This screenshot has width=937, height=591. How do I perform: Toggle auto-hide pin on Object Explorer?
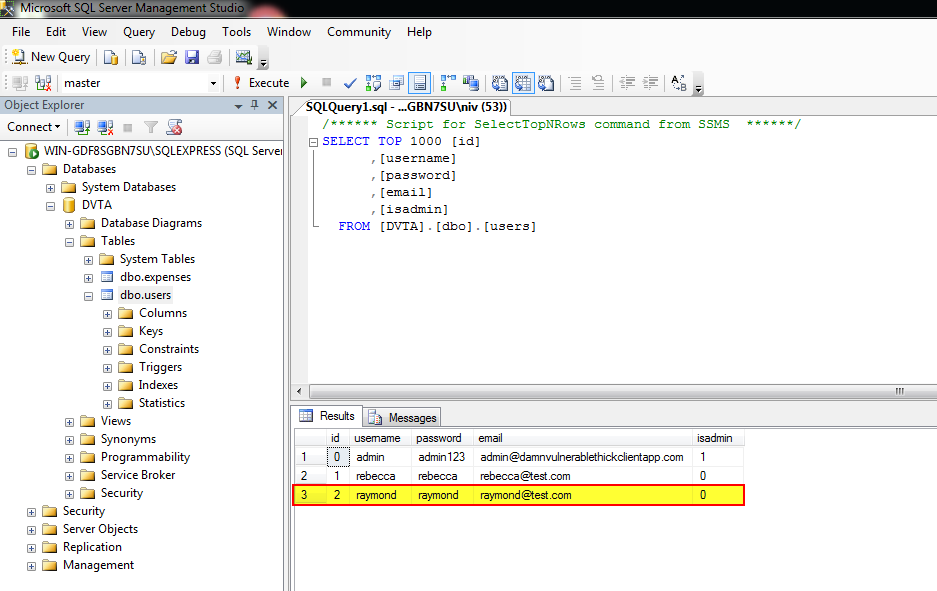pos(255,105)
